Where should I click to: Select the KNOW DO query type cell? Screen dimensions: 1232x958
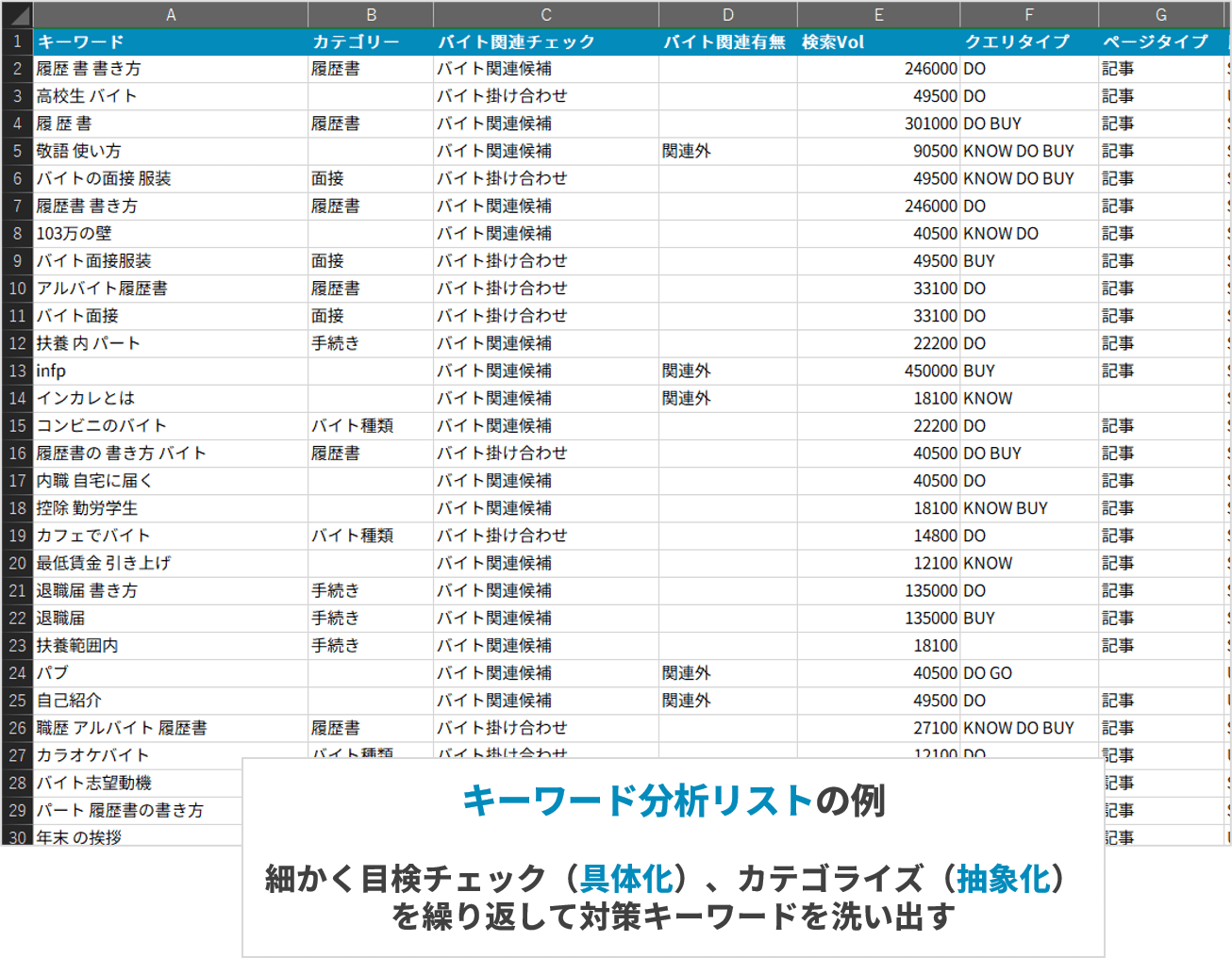click(x=1029, y=233)
